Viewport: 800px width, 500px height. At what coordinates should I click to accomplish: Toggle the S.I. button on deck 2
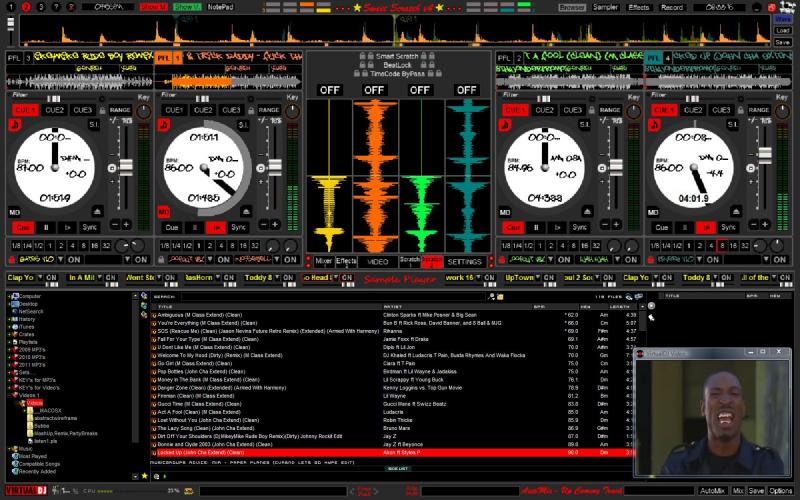point(584,124)
